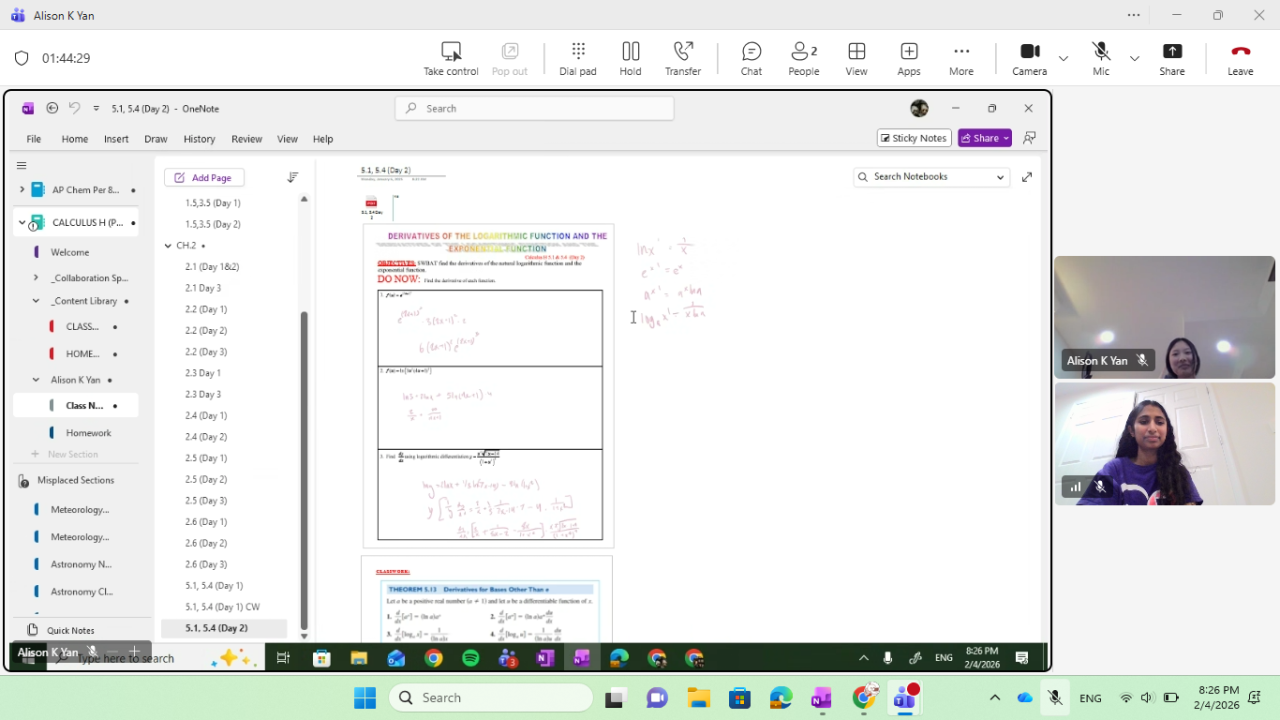1280x720 pixels.
Task: Open the Mic options dropdown arrow
Action: click(x=1134, y=58)
